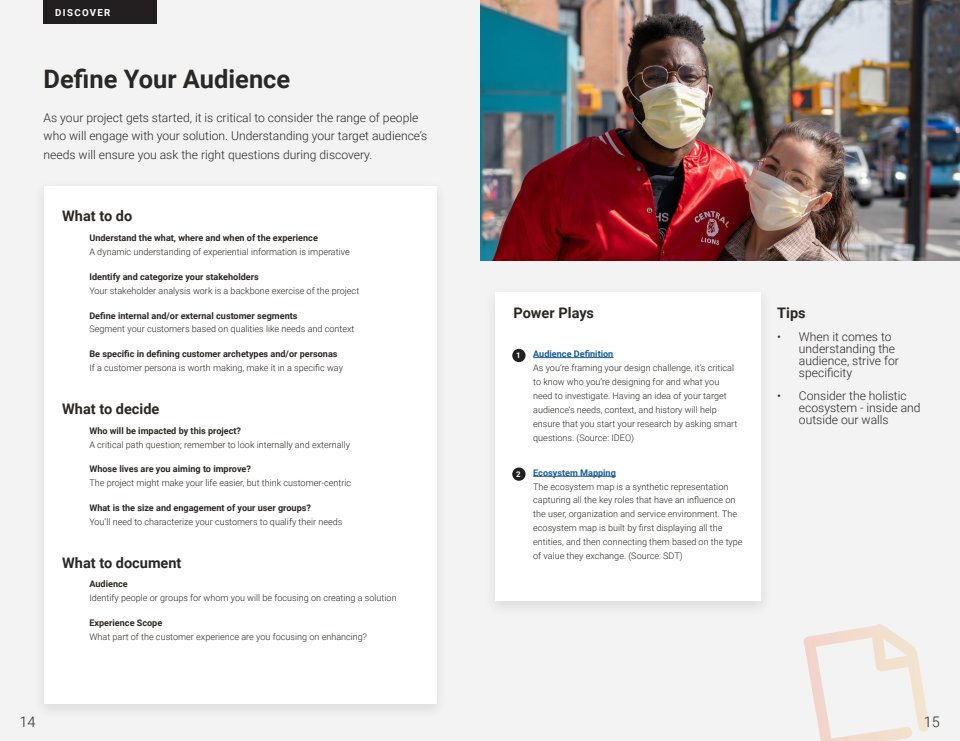Click 'Who will be impacted by this project?' question
Viewport: 960px width, 741px height.
coord(164,431)
